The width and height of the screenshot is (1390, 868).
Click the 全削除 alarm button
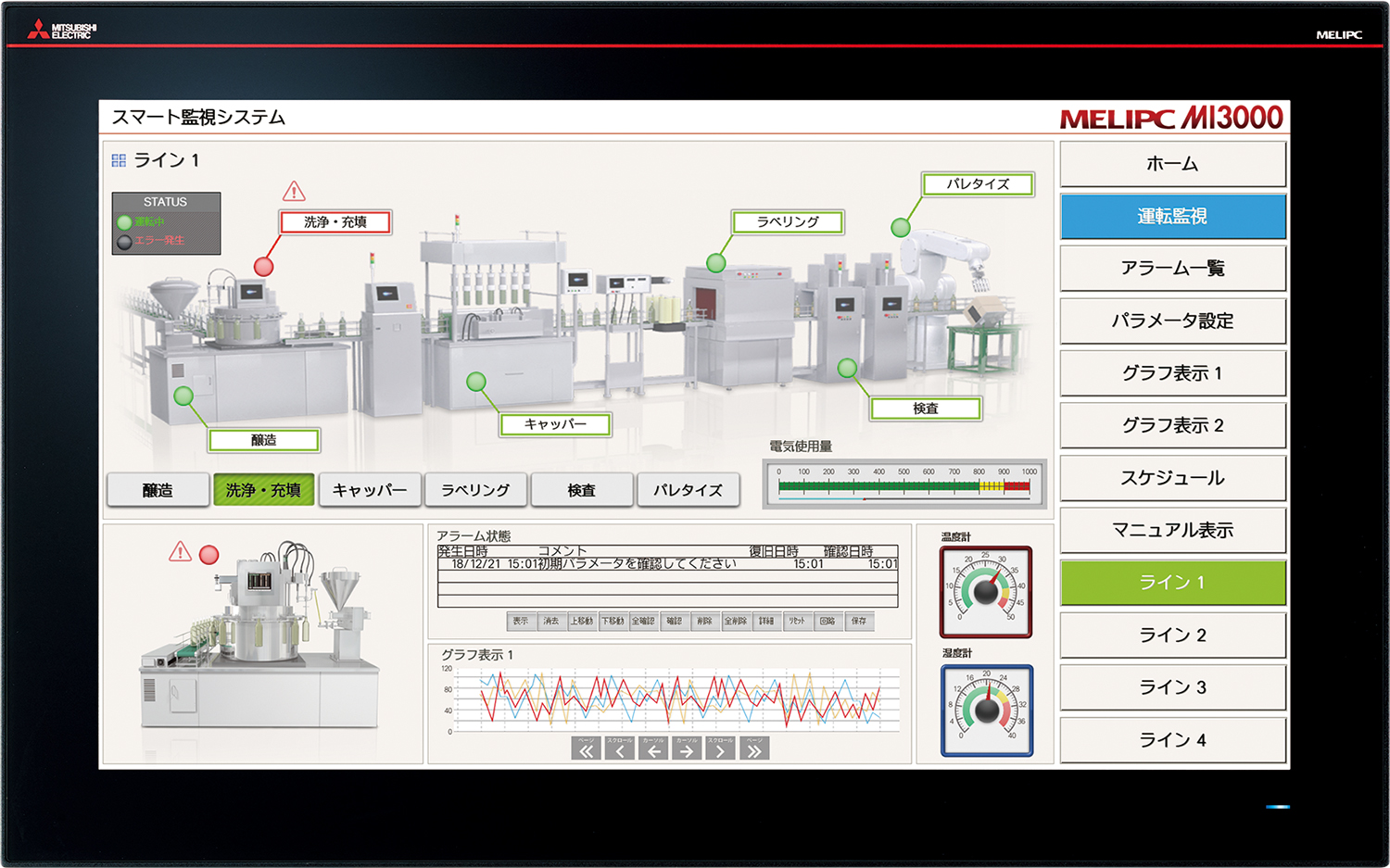pos(736,621)
